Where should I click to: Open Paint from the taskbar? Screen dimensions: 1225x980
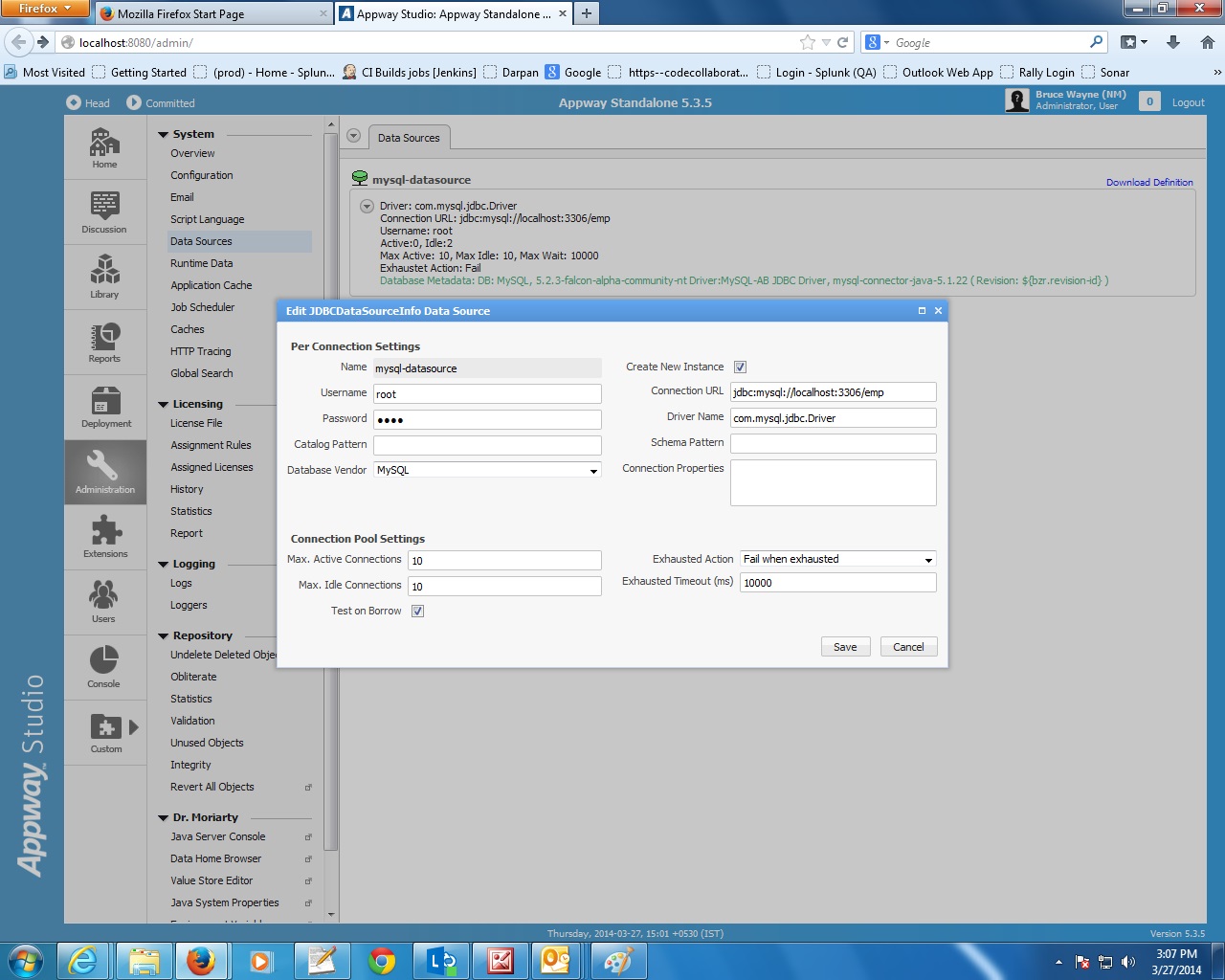pyautogui.click(x=618, y=961)
